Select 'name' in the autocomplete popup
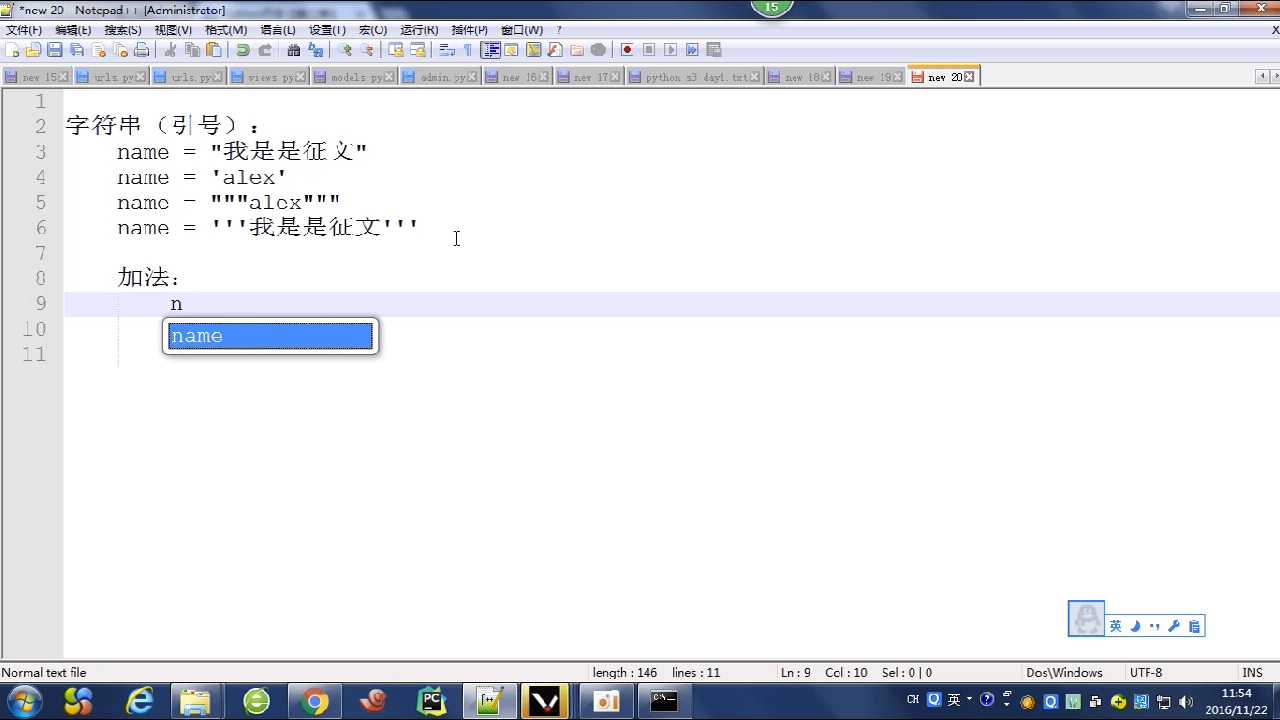This screenshot has width=1280, height=720. click(x=270, y=336)
